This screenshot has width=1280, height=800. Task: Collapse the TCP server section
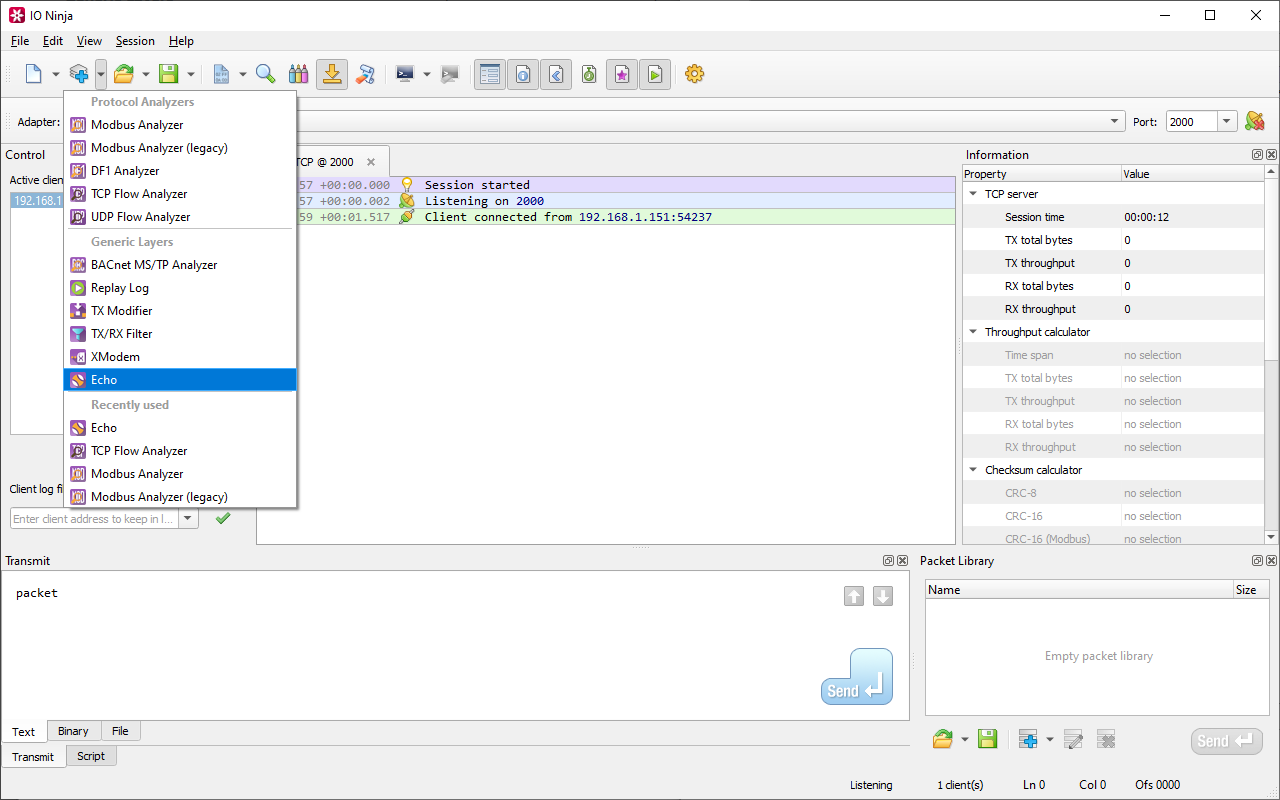pyautogui.click(x=973, y=194)
